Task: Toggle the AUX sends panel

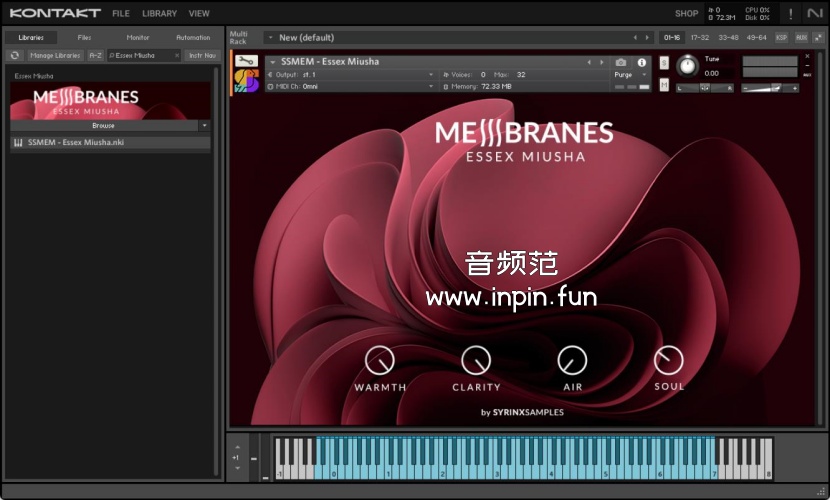Action: pyautogui.click(x=801, y=37)
